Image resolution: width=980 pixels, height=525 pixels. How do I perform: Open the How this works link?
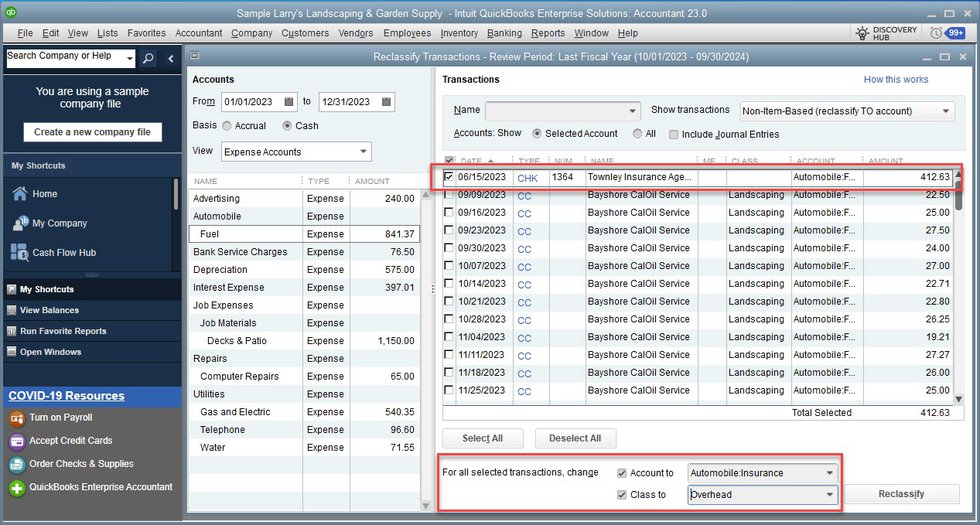click(x=895, y=80)
